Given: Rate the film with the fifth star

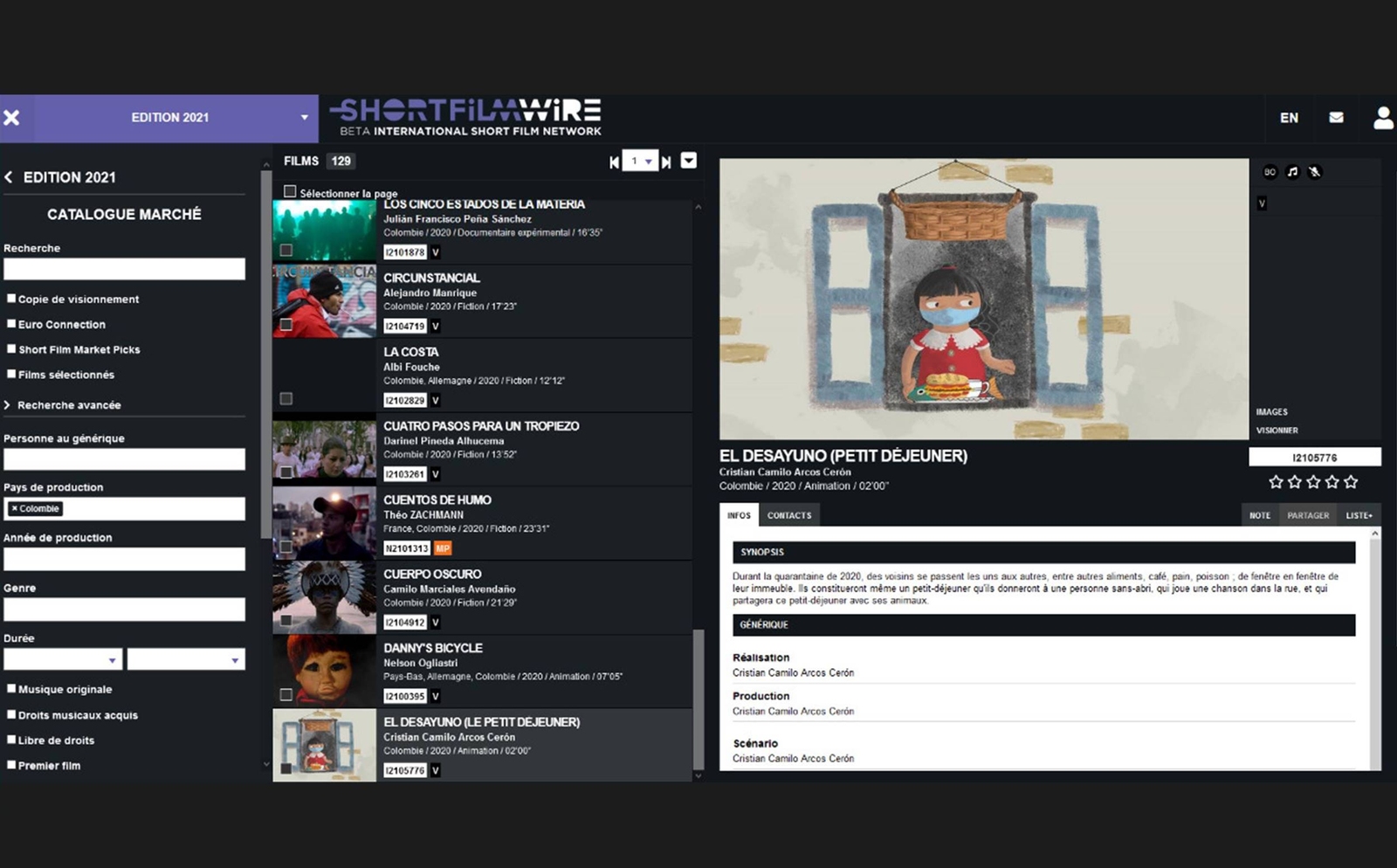Looking at the screenshot, I should click(1351, 482).
